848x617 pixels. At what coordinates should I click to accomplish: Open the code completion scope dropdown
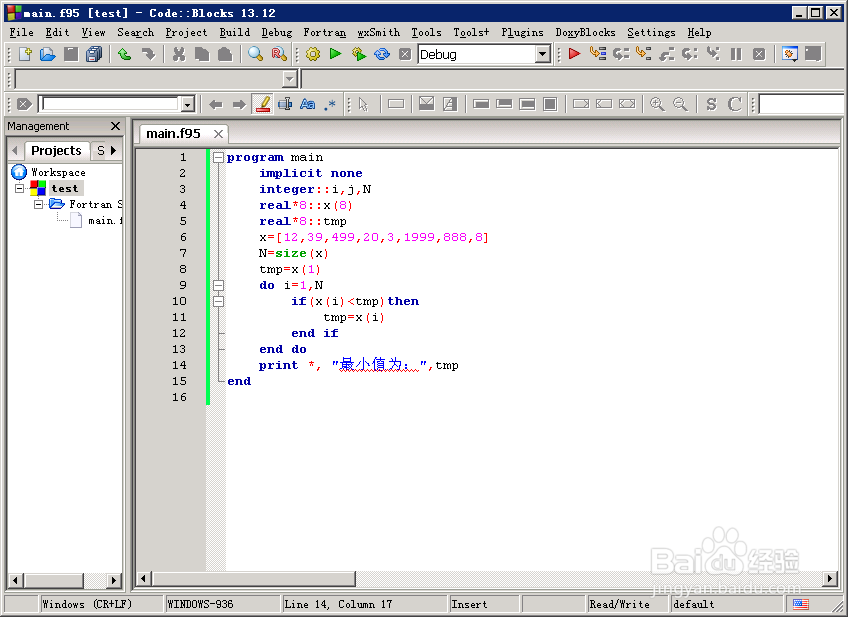point(290,79)
